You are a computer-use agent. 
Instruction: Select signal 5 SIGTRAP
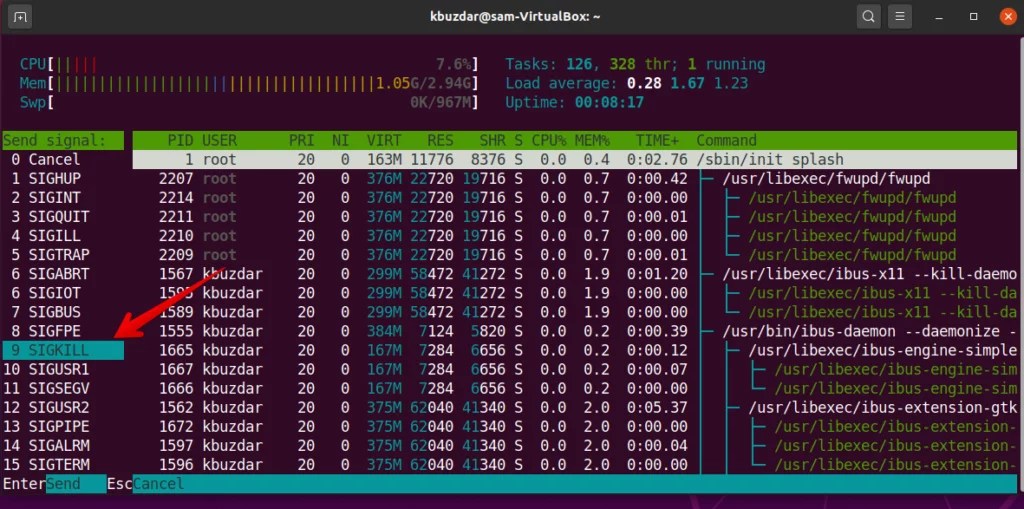point(63,255)
